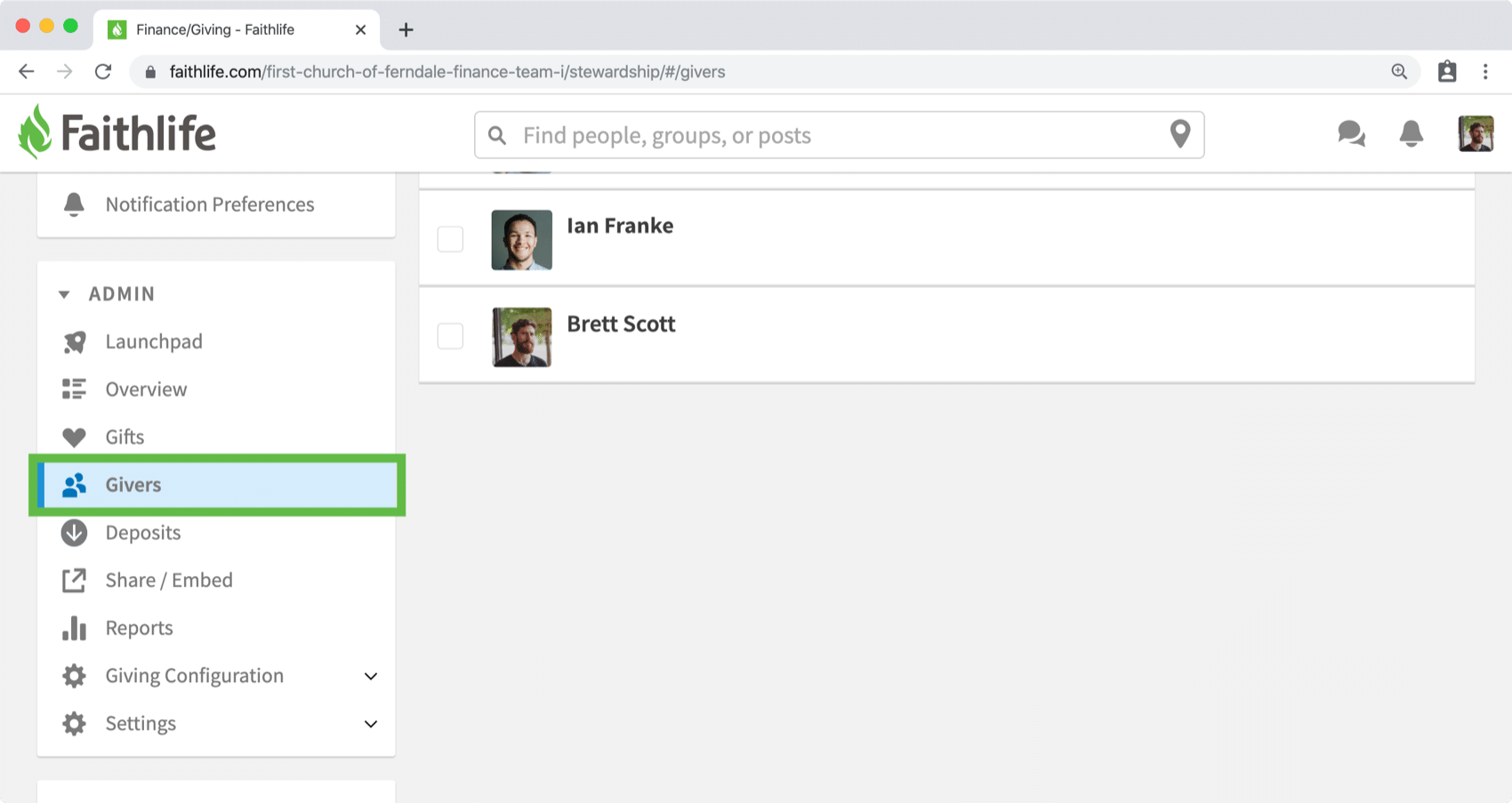Click the Settings label
The image size is (1512, 803).
coord(141,724)
